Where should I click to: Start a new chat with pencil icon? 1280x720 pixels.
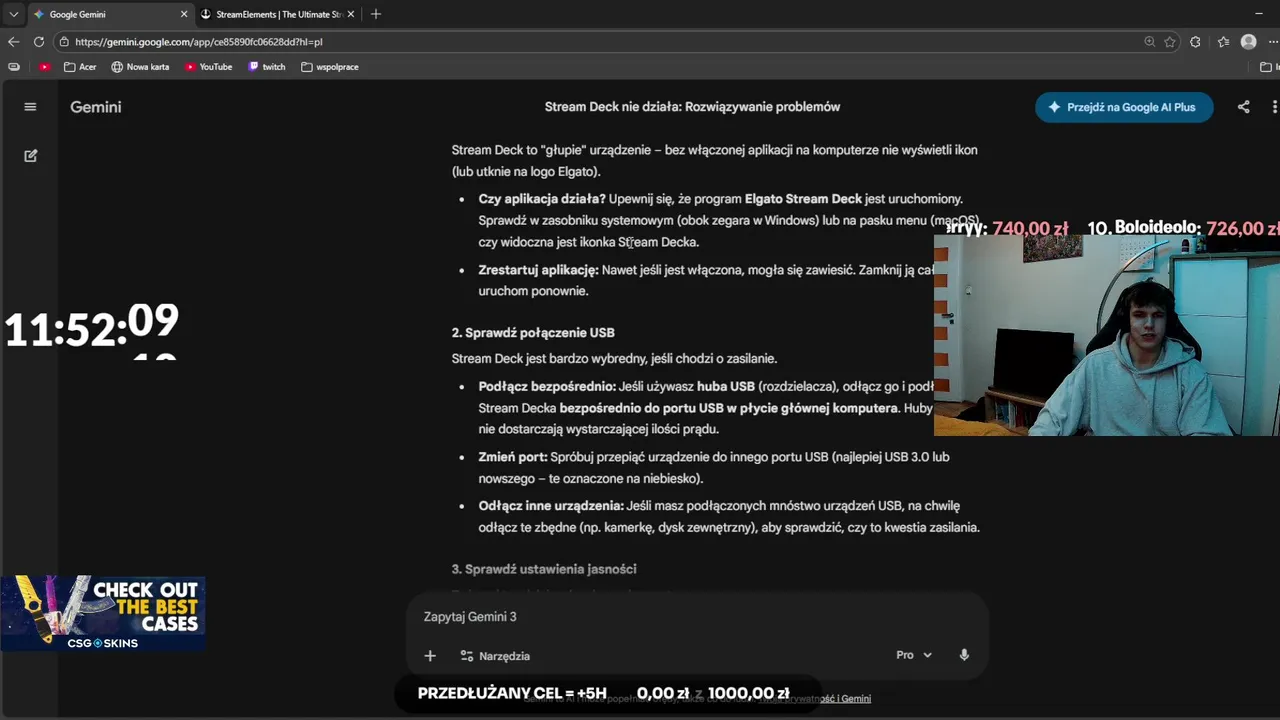tap(30, 156)
